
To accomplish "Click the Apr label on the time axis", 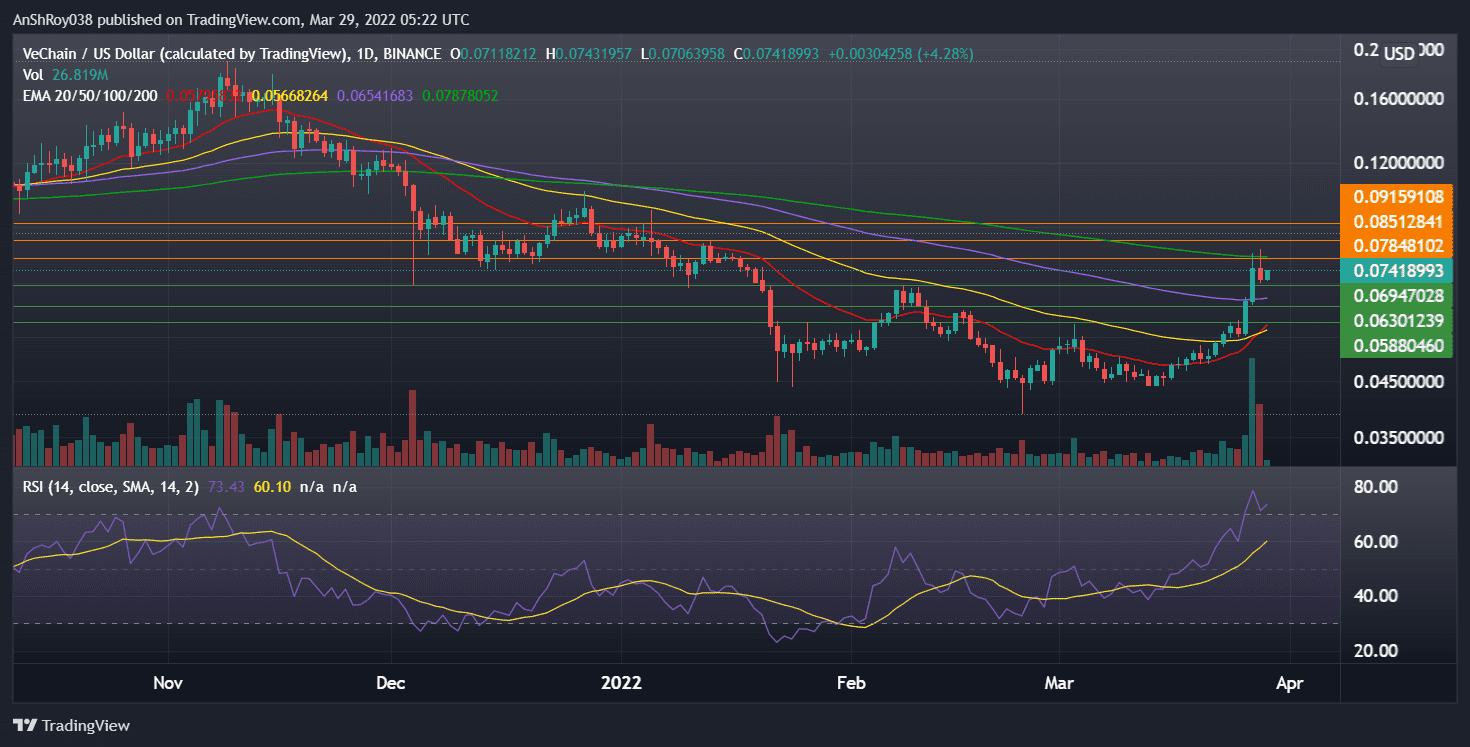I will (1290, 683).
